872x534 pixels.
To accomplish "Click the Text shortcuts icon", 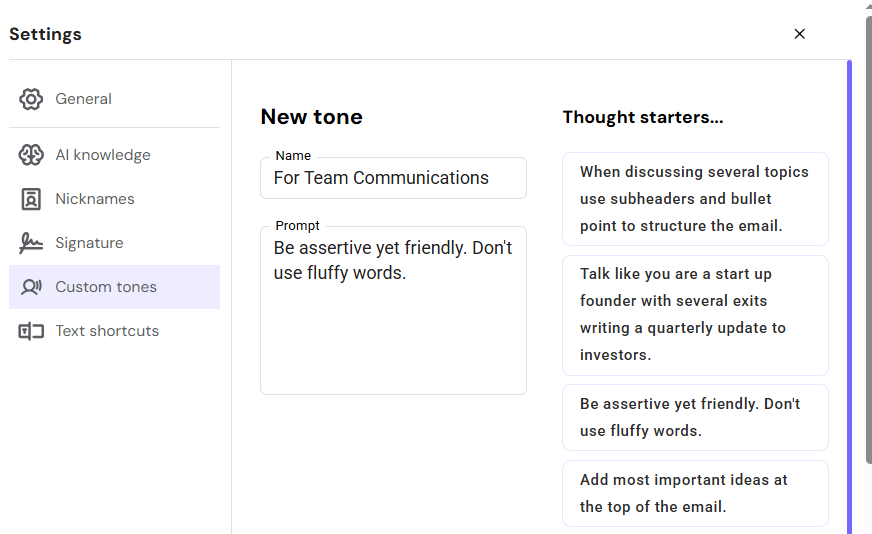I will (31, 331).
